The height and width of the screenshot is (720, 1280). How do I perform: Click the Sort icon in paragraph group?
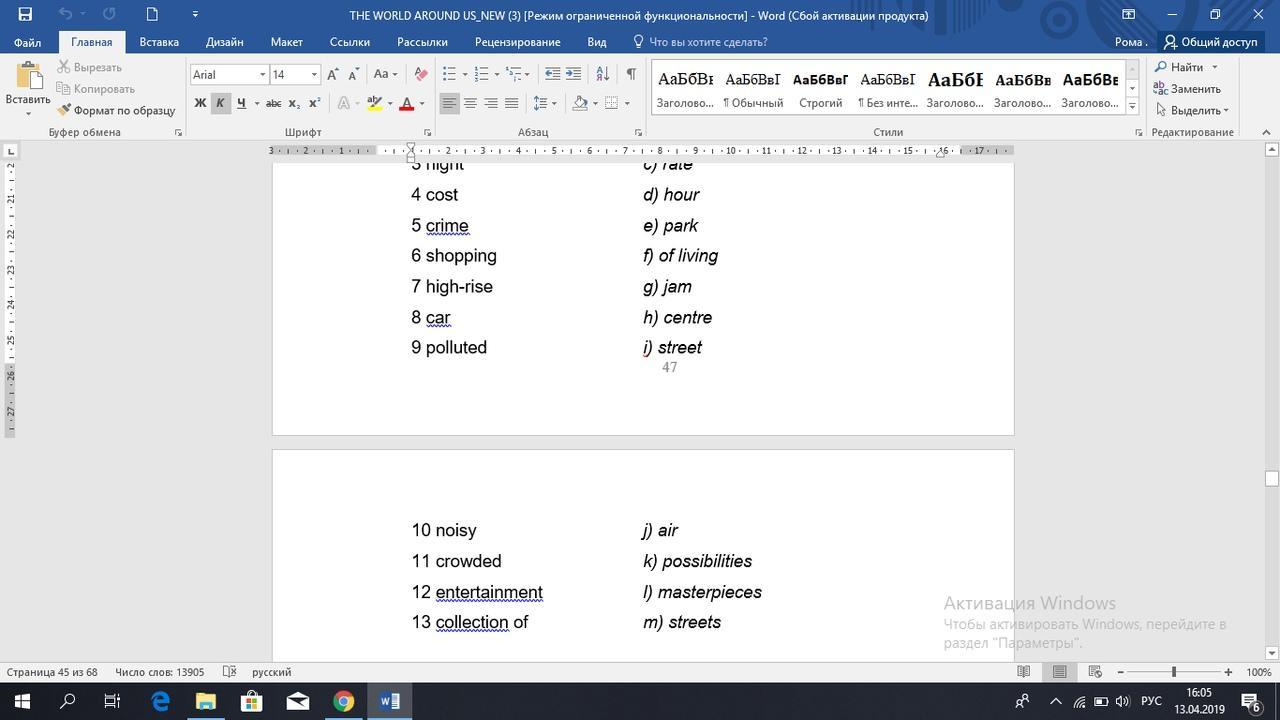click(602, 74)
